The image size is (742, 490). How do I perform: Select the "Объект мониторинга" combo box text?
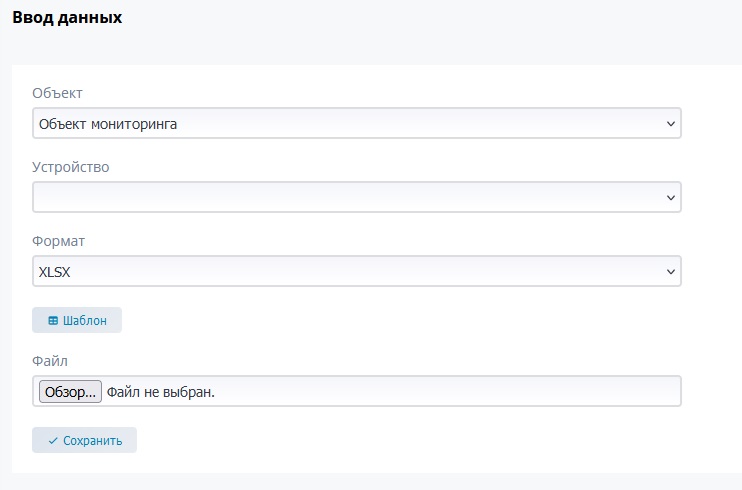[x=110, y=124]
